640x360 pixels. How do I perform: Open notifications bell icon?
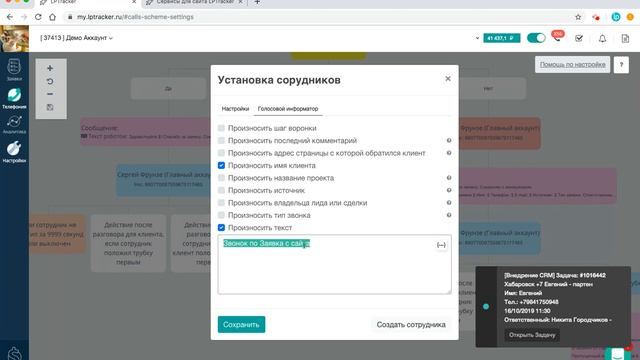pos(602,38)
